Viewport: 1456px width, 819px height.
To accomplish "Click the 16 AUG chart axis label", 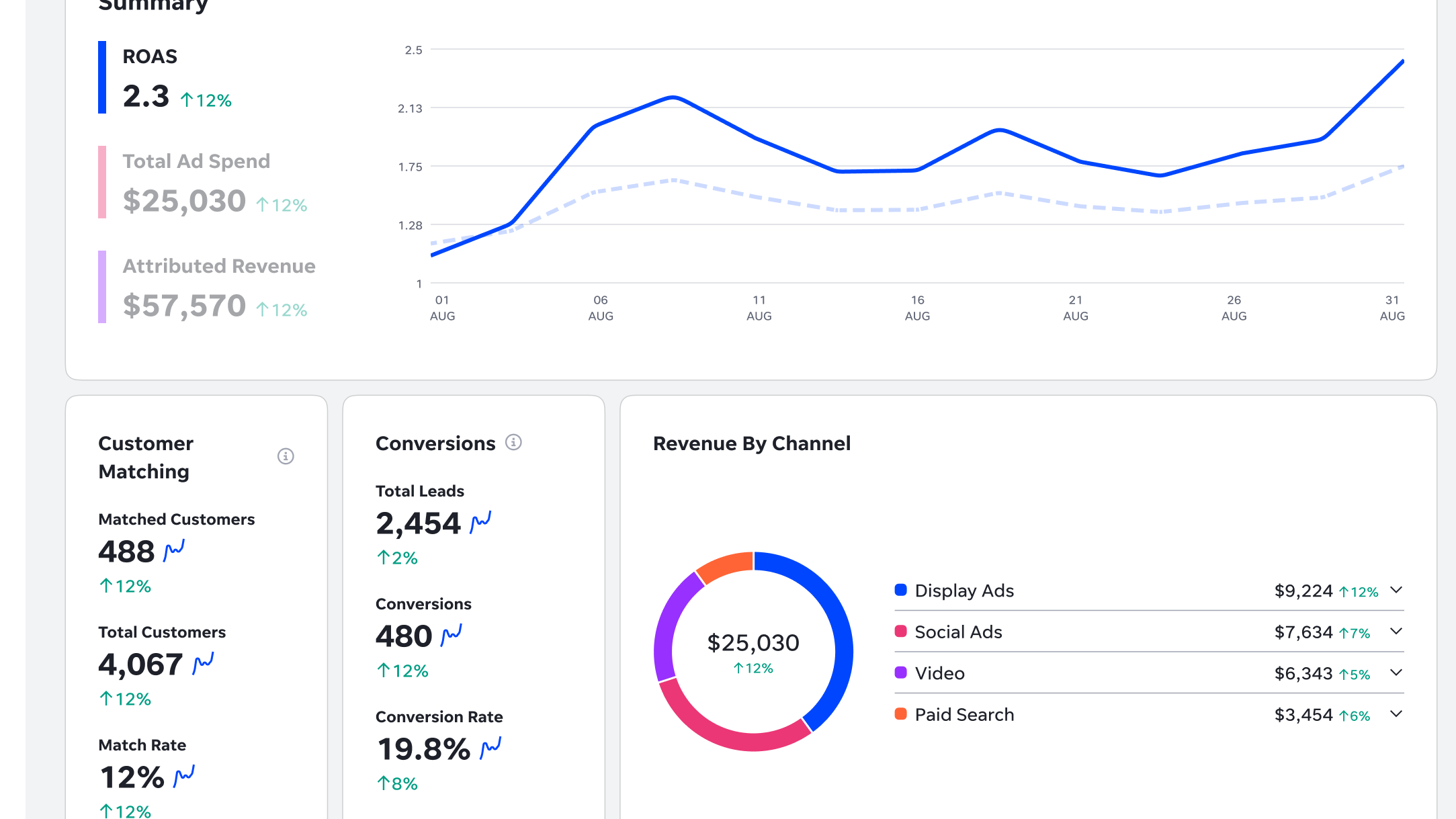I will [x=917, y=308].
